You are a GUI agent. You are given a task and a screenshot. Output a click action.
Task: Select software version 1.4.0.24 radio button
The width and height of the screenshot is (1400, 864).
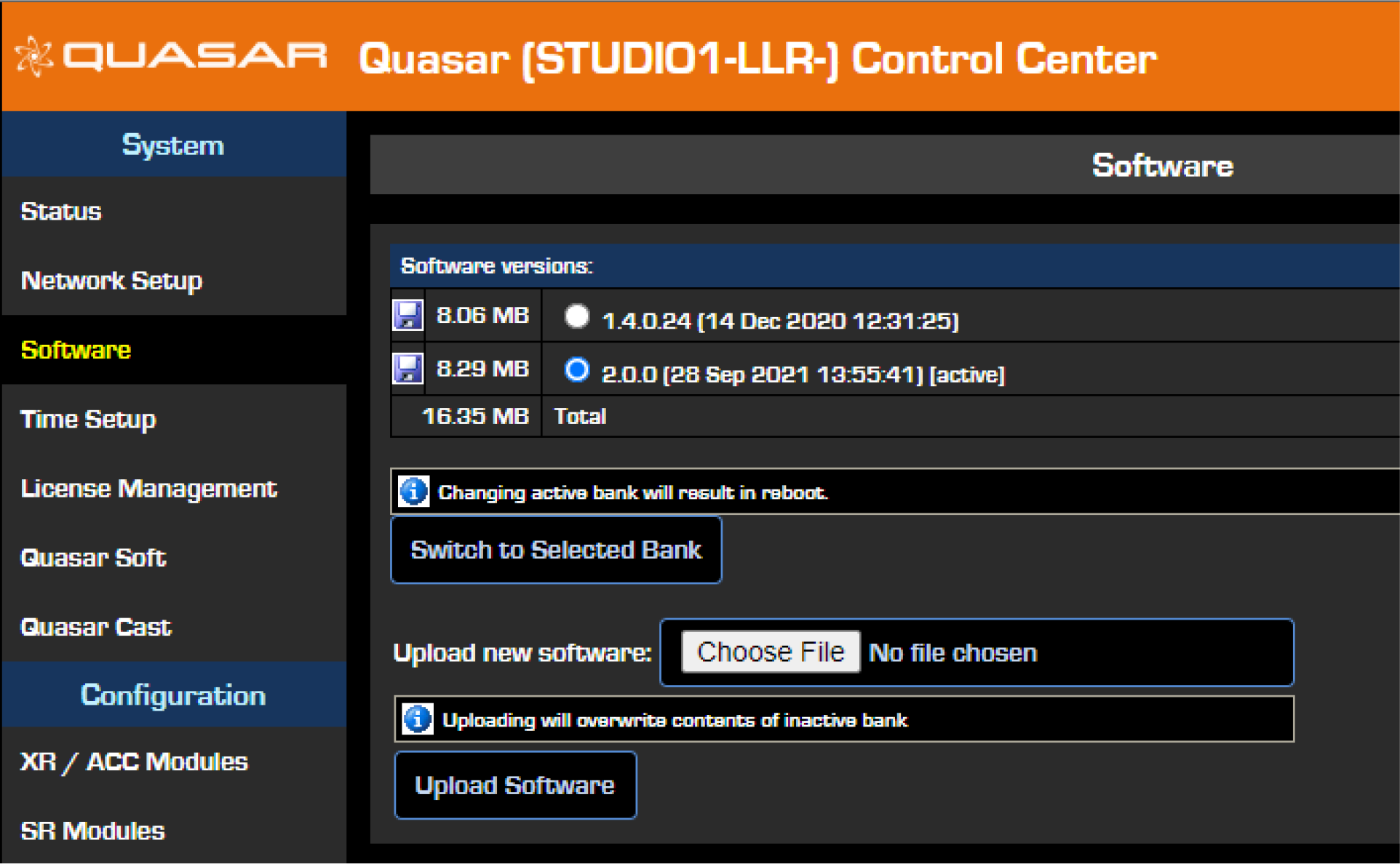click(577, 316)
